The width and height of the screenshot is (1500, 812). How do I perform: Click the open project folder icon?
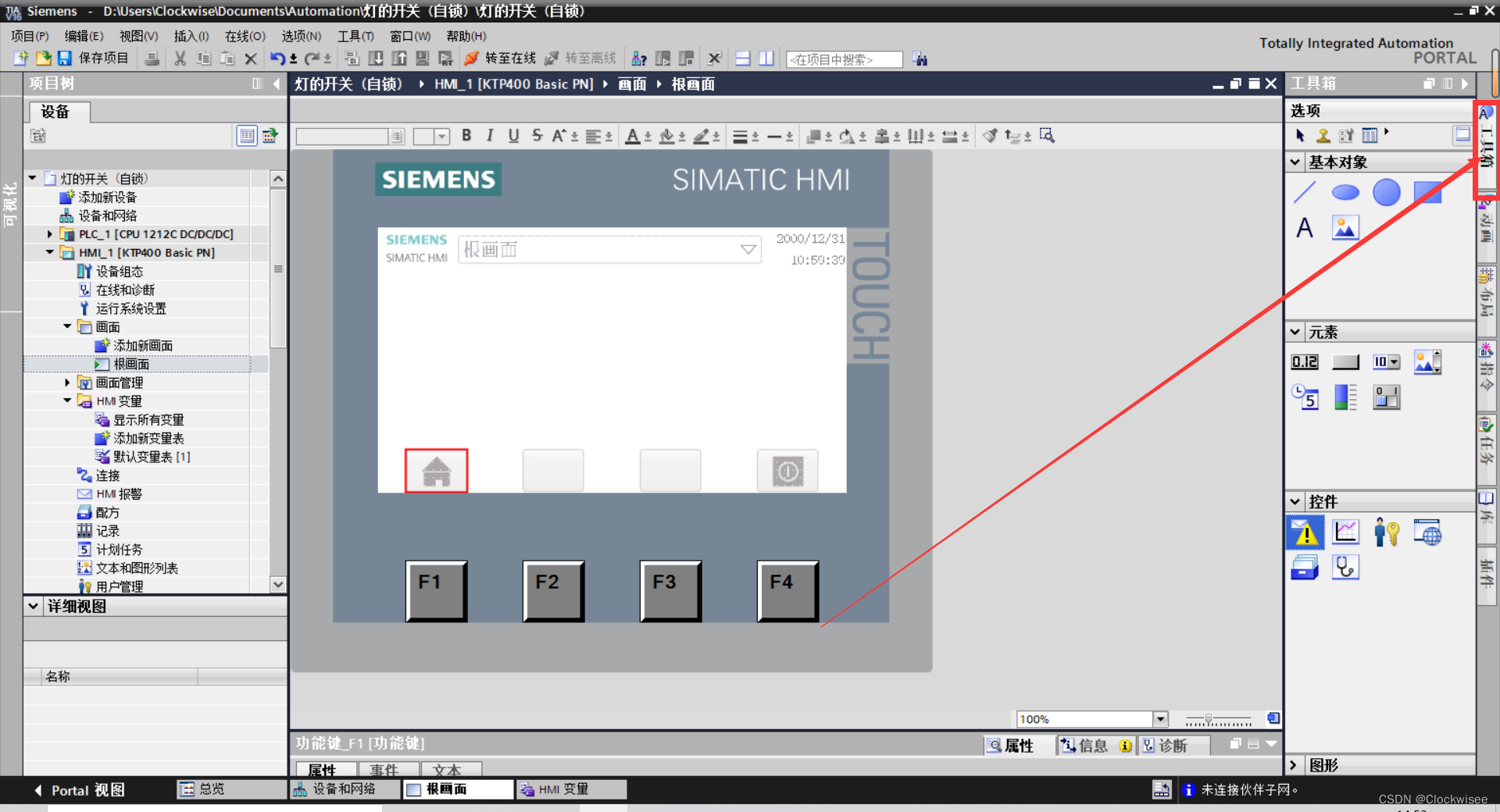coord(44,59)
